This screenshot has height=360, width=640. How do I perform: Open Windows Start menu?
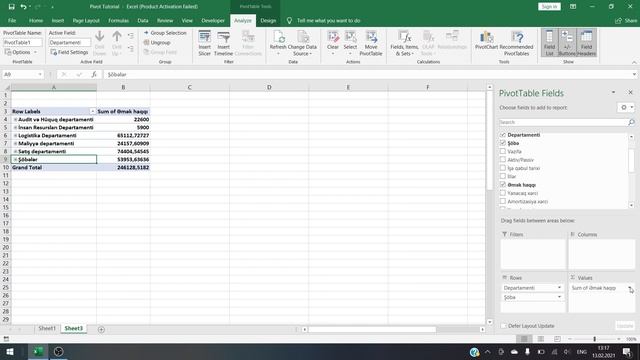(10, 352)
